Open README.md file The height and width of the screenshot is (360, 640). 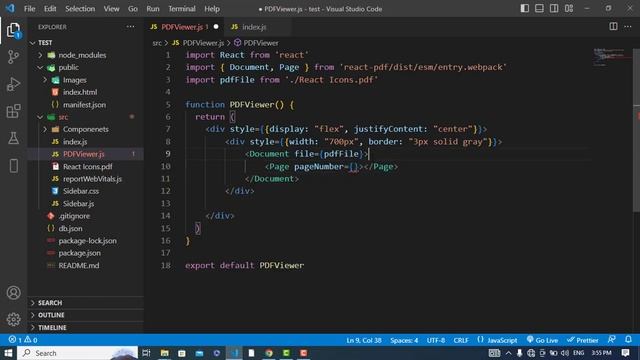pyautogui.click(x=85, y=265)
